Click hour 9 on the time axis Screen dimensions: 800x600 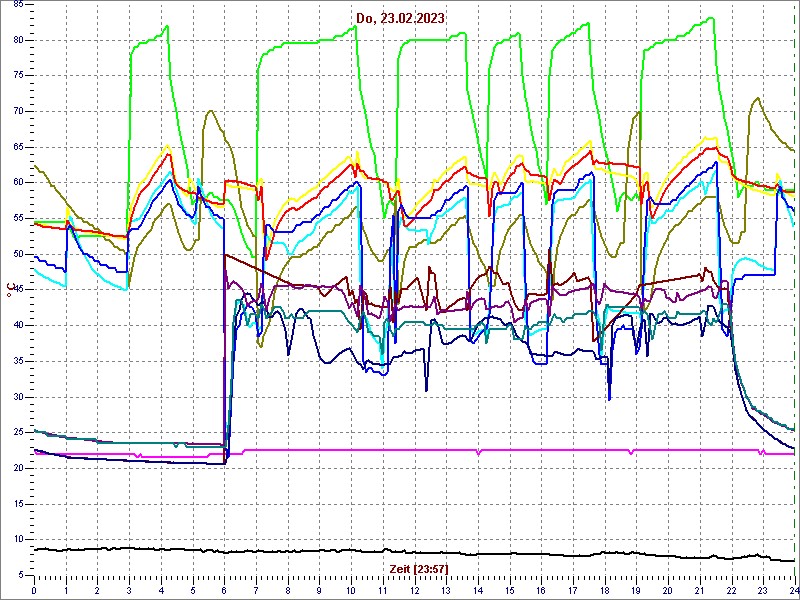[319, 590]
